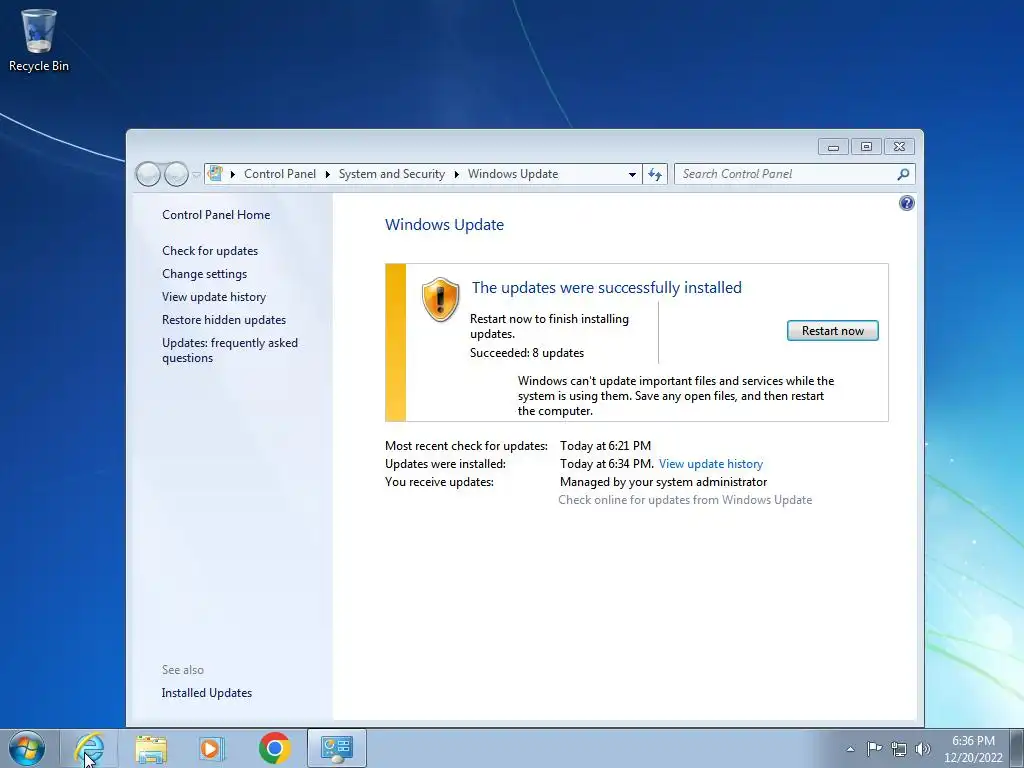Launch Google Chrome from the taskbar
The image size is (1024, 768).
click(274, 748)
